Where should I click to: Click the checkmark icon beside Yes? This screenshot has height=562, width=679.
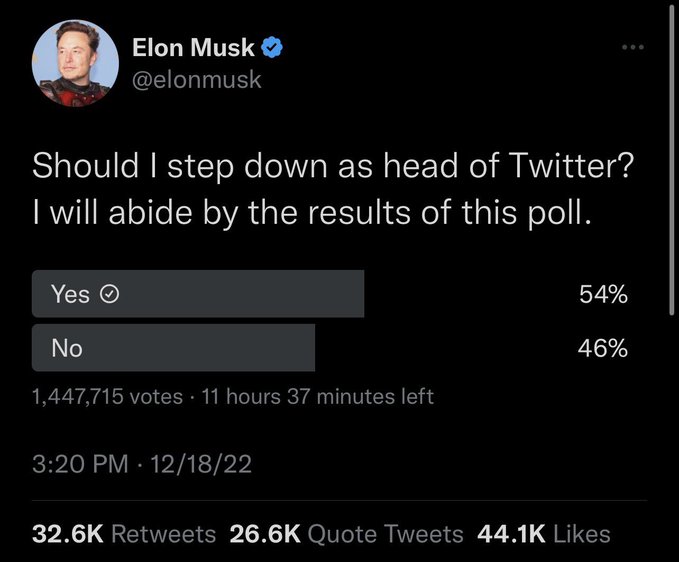pyautogui.click(x=111, y=294)
